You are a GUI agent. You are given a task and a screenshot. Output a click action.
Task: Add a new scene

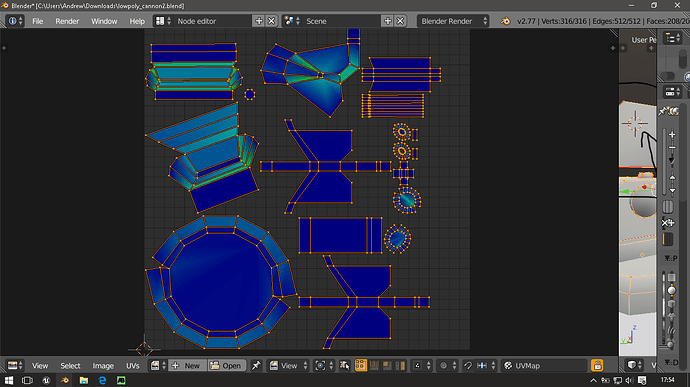(388, 21)
